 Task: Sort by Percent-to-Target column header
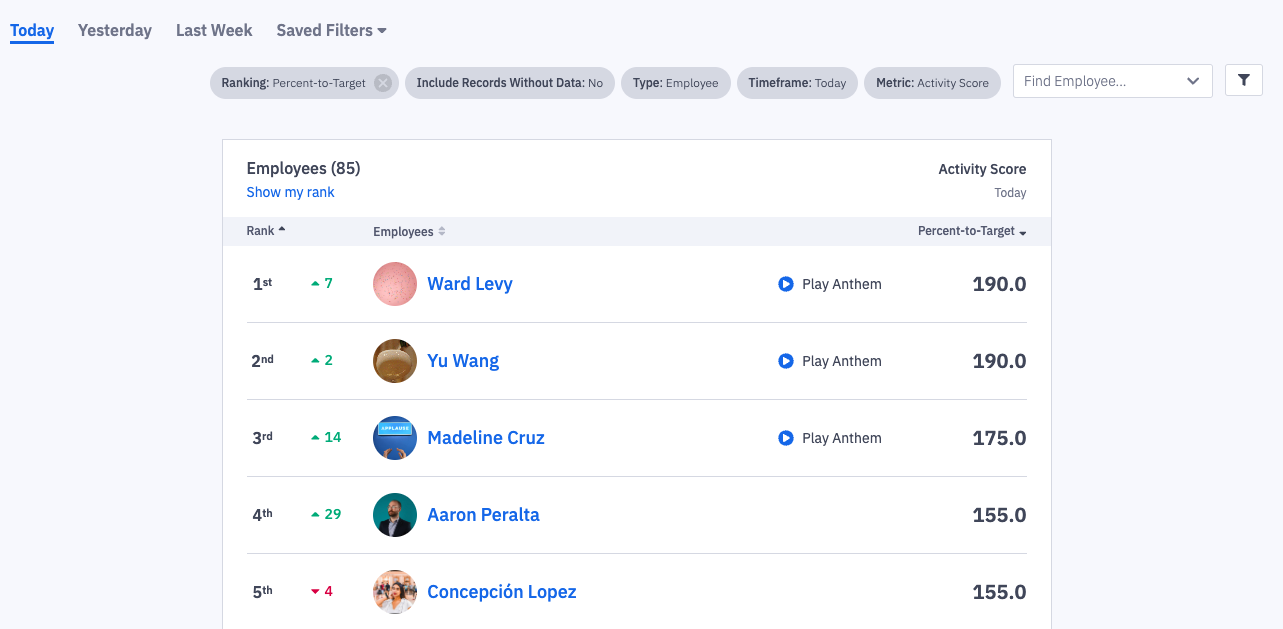971,231
